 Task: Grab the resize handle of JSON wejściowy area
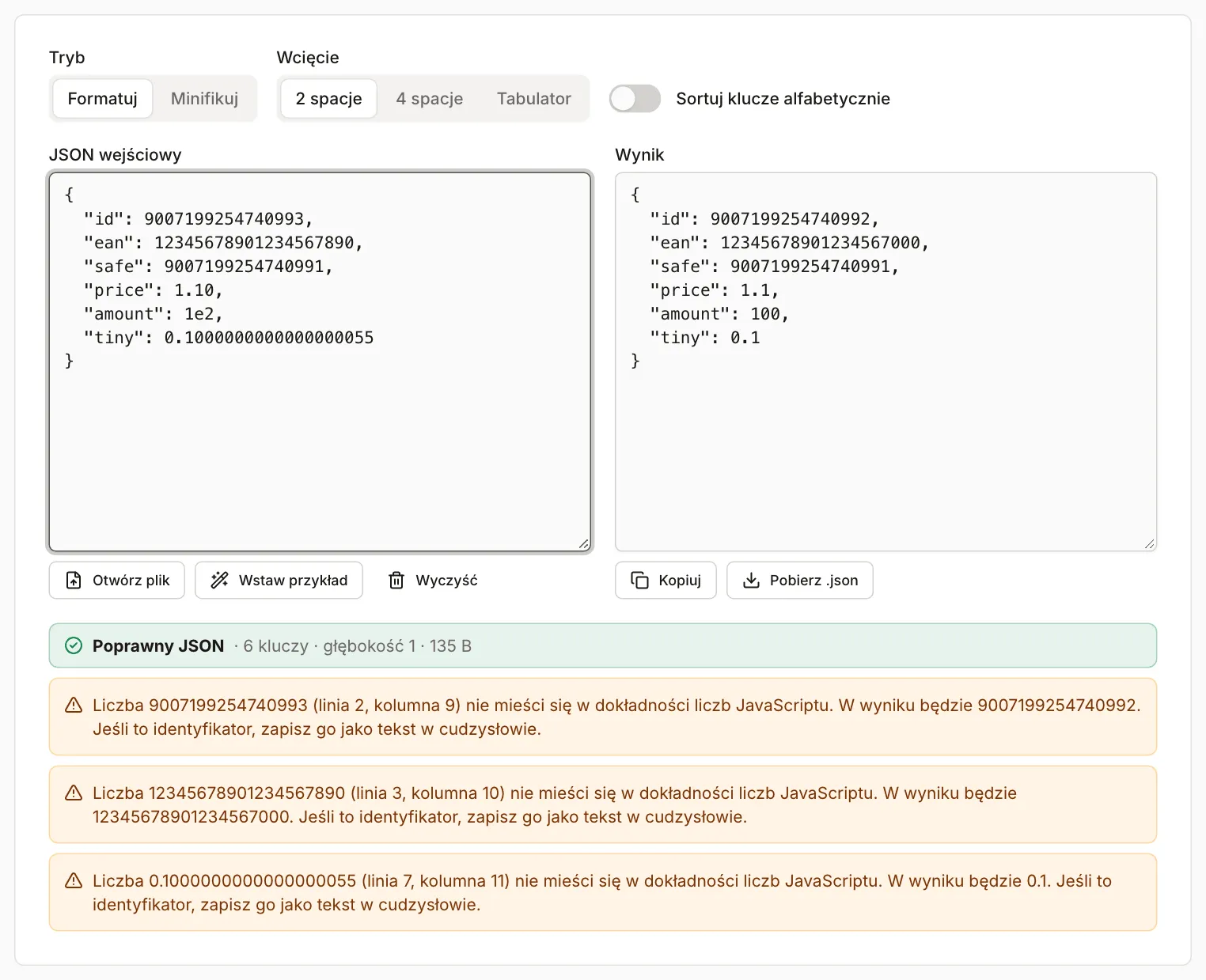point(584,544)
